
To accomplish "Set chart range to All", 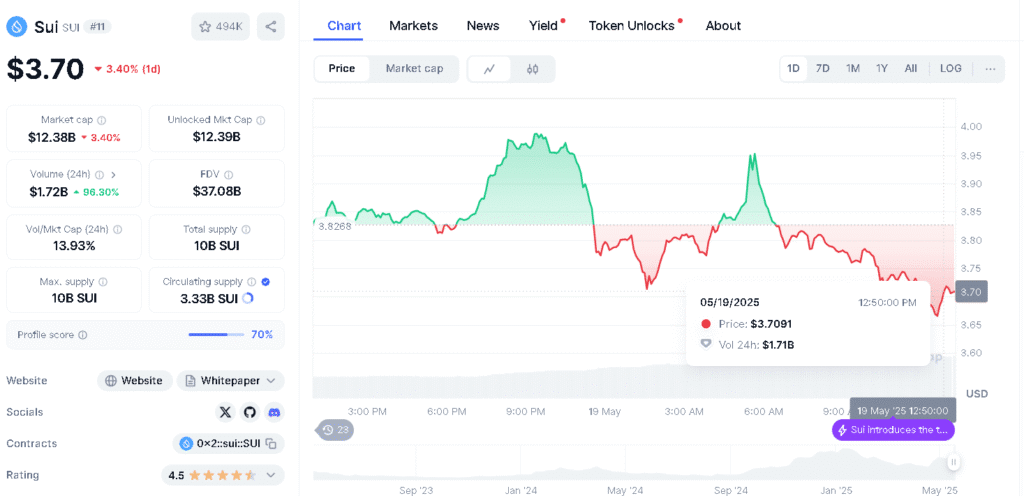I will [x=910, y=69].
